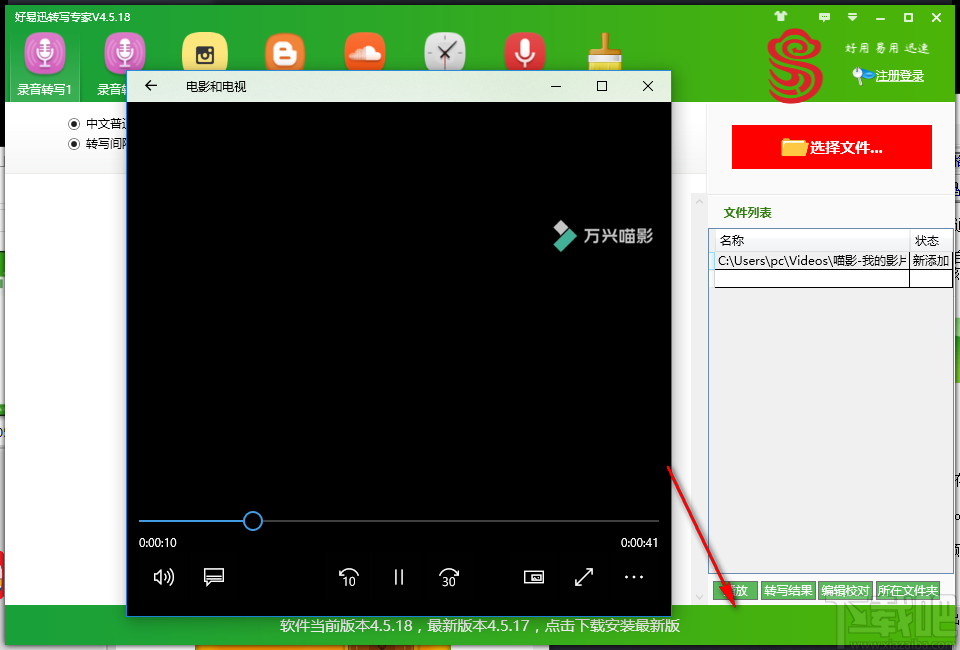Viewport: 960px width, 650px height.
Task: Maximize the 电影和电视 player window
Action: pos(602,86)
